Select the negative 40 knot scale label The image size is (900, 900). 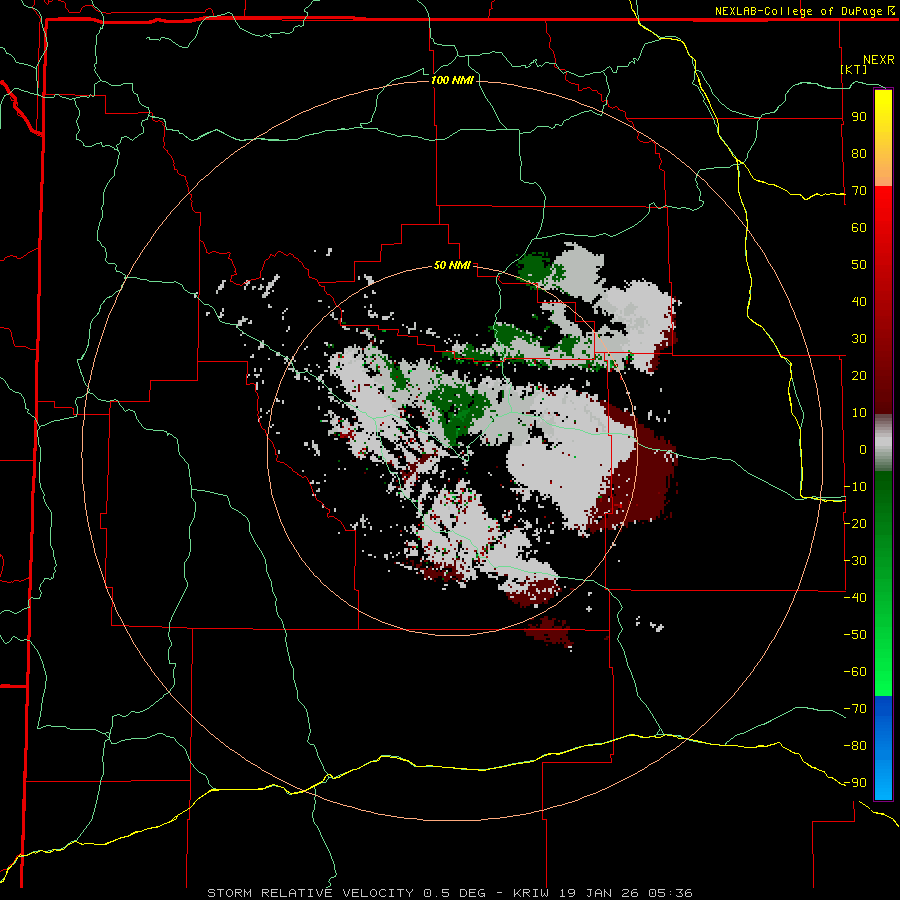coord(855,598)
